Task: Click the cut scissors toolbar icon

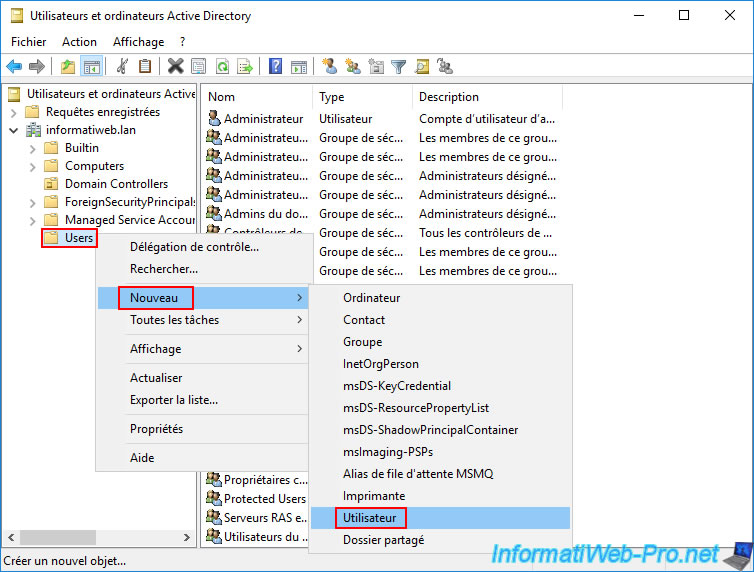Action: (122, 67)
